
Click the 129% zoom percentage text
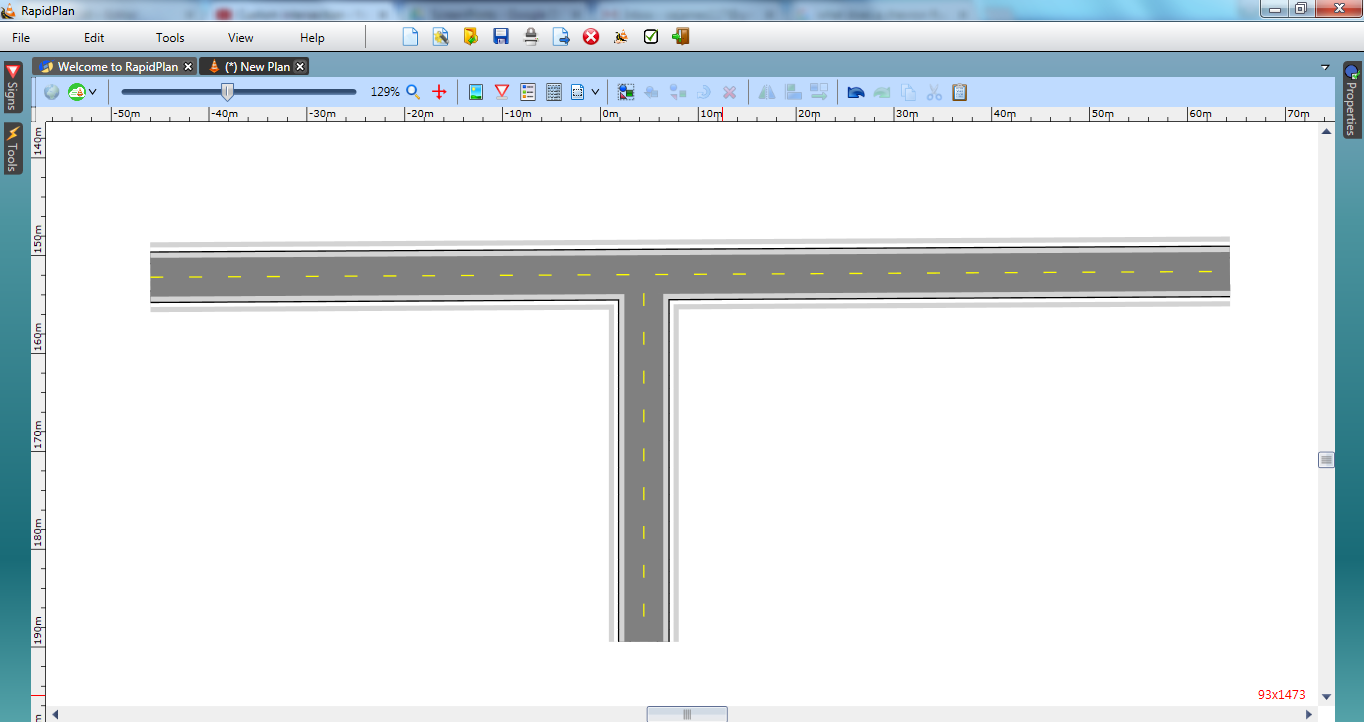[385, 92]
